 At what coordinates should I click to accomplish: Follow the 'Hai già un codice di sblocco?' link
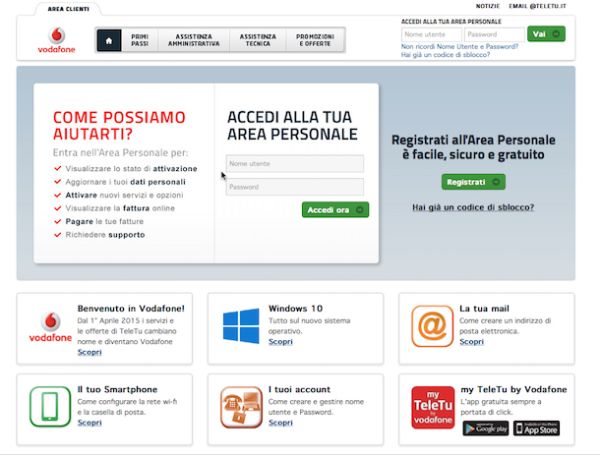tap(473, 207)
